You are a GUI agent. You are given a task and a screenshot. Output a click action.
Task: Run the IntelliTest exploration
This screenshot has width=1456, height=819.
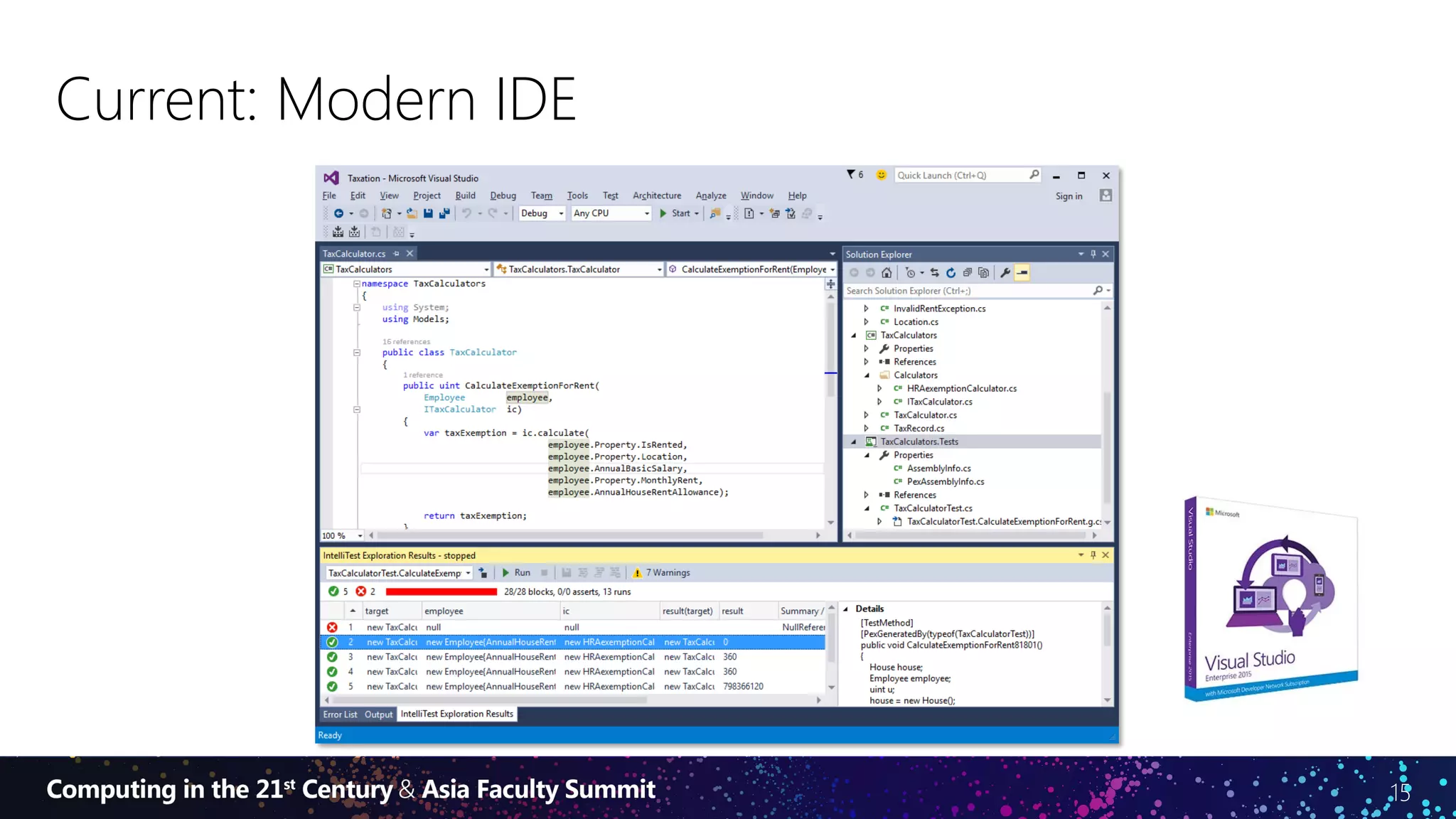coord(516,573)
